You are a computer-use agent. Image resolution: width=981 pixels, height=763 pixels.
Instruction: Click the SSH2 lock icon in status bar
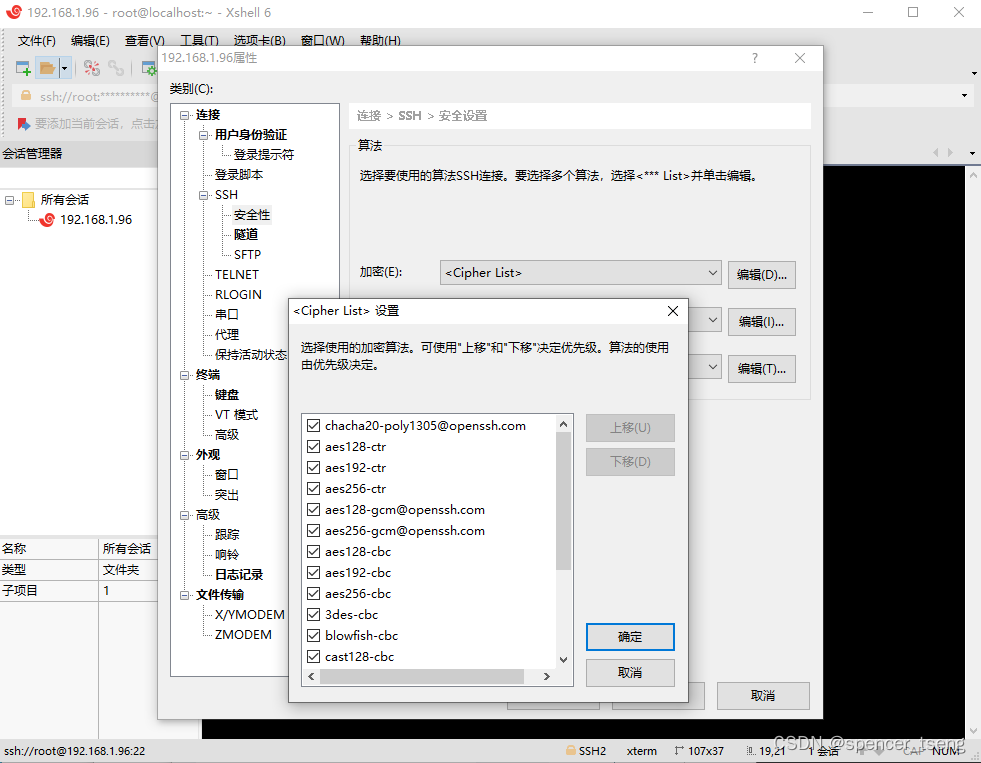click(570, 750)
